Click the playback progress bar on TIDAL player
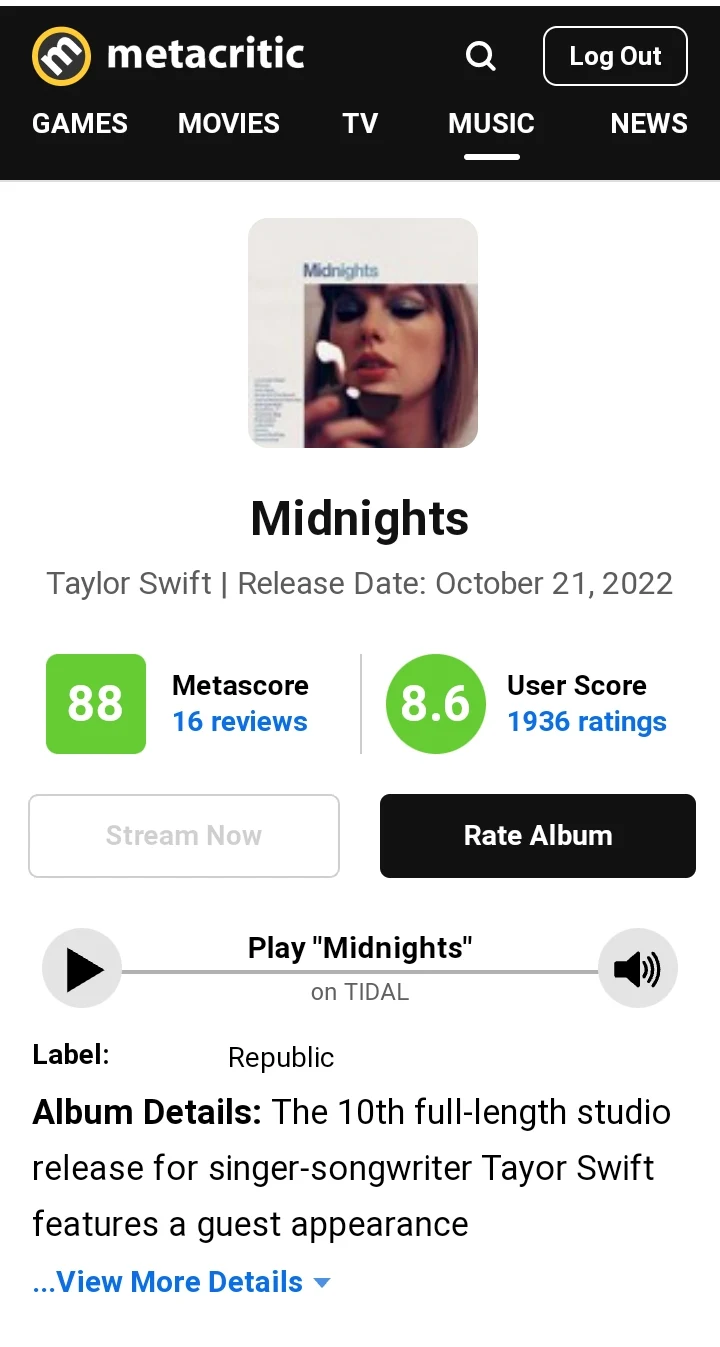720x1347 pixels. (x=360, y=968)
